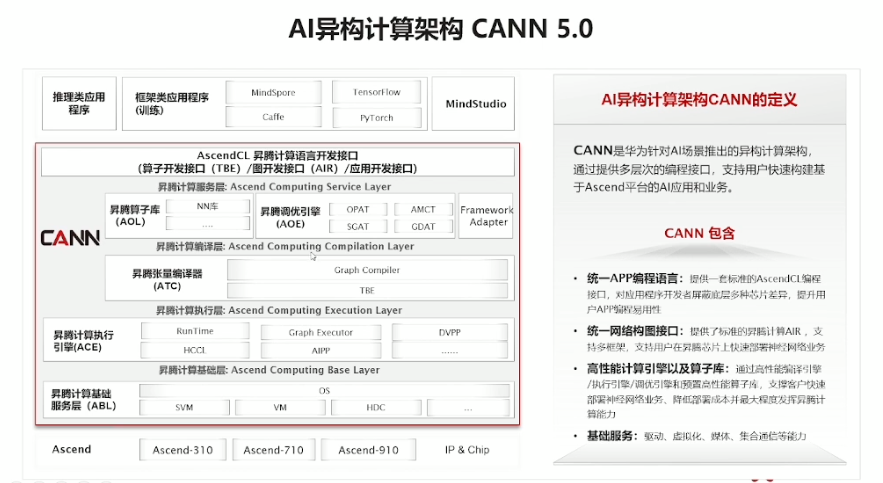Image resolution: width=883 pixels, height=483 pixels.
Task: Click the Ascend label of the chip row
Action: [x=72, y=449]
